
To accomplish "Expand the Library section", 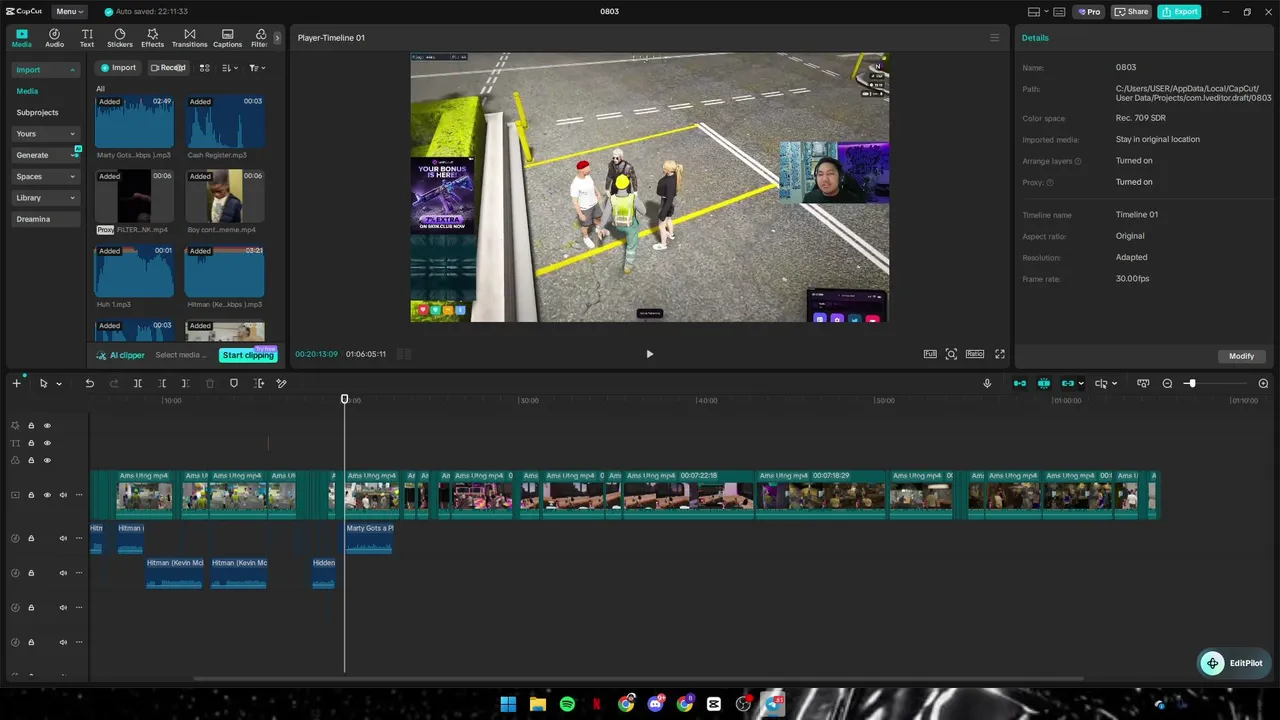I will (x=46, y=198).
